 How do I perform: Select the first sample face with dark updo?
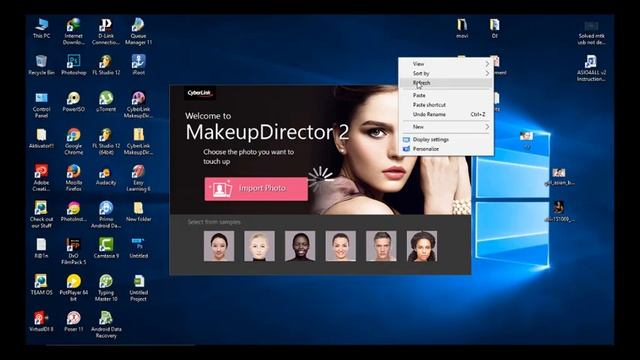click(x=219, y=246)
